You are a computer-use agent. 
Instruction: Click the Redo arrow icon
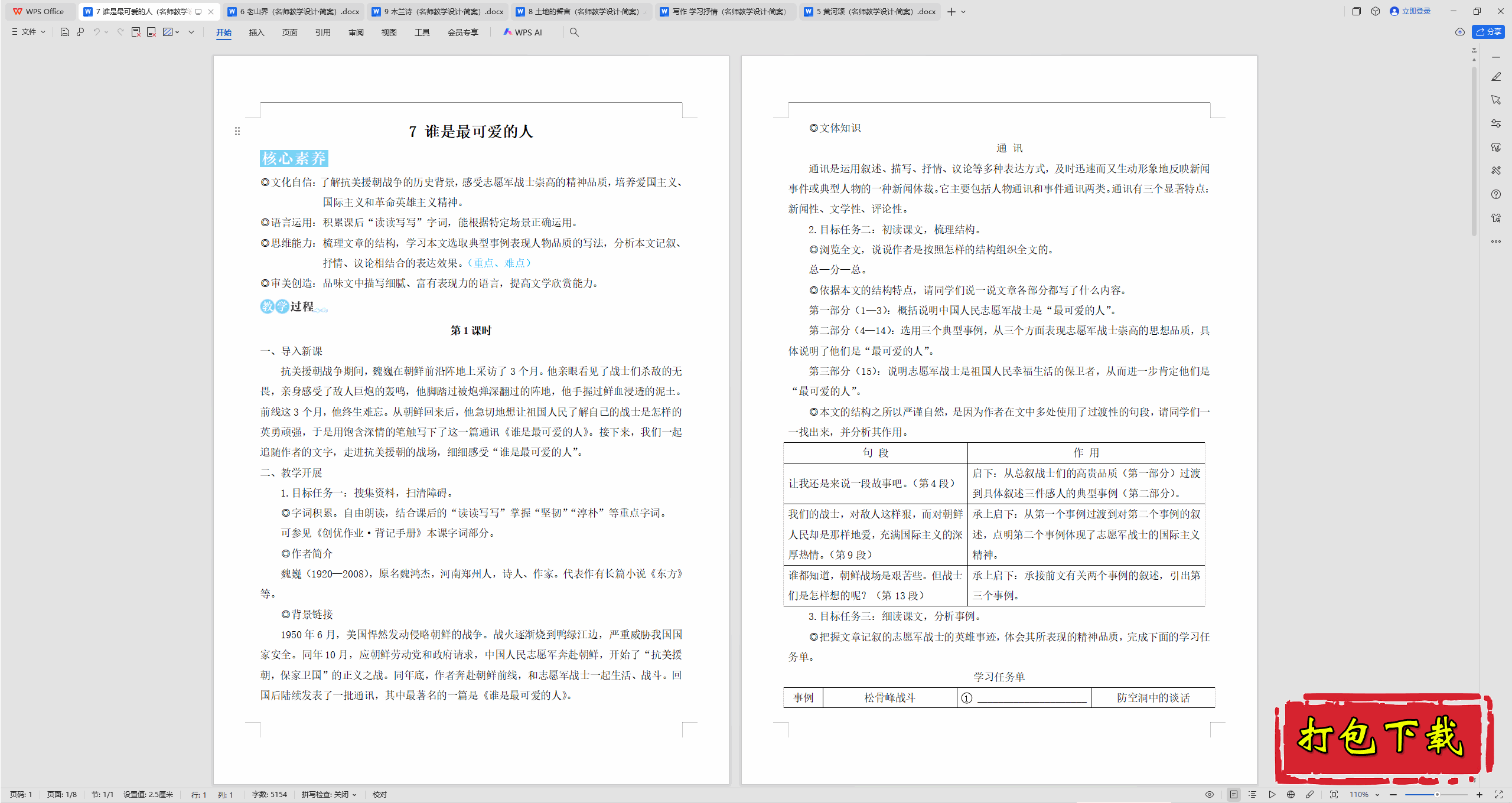120,32
